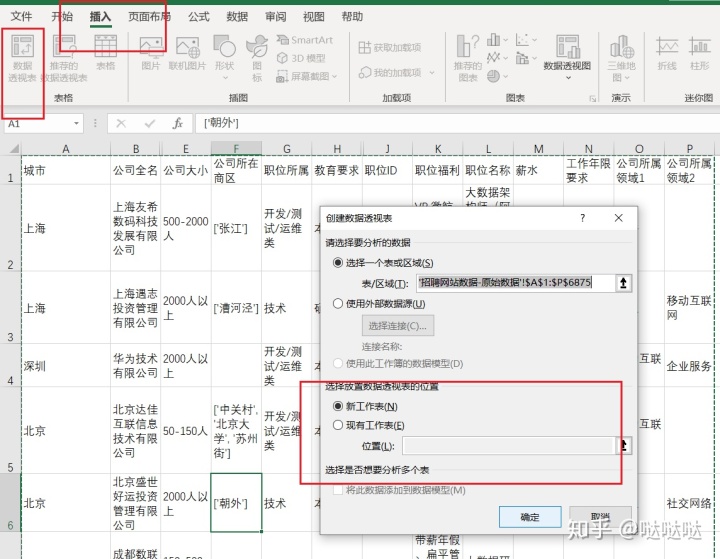The height and width of the screenshot is (559, 720).
Task: Collapse dialog via table/range selector arrow
Action: tap(624, 282)
